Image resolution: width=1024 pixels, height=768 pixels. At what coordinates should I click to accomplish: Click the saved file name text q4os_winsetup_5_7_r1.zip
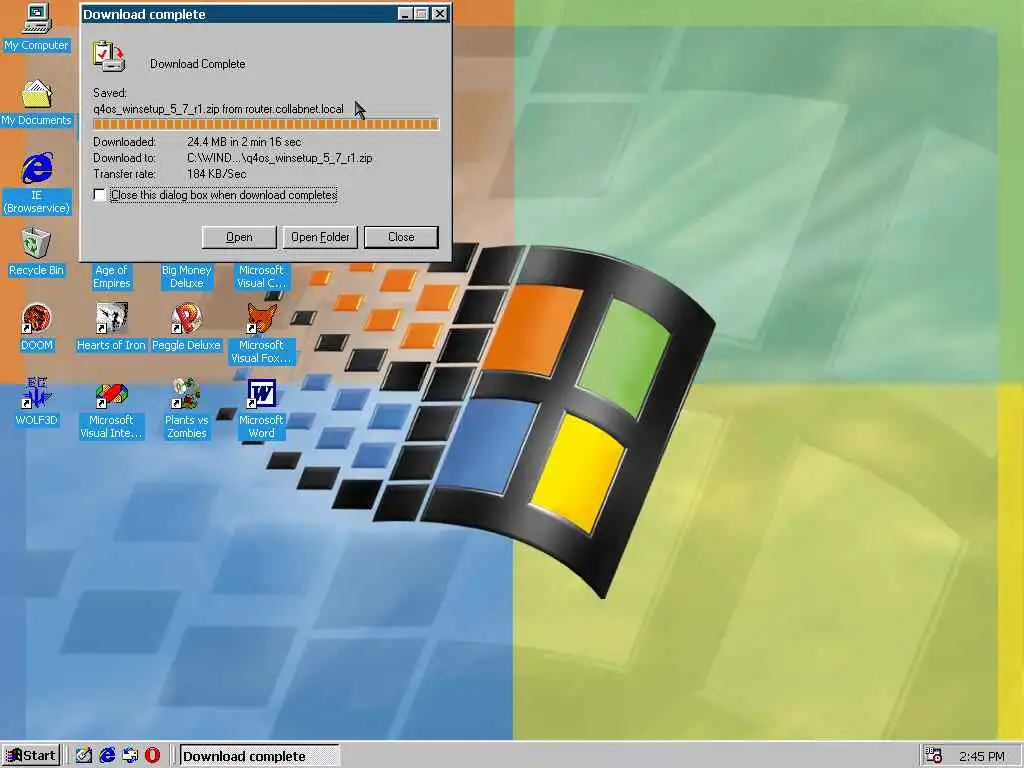pos(156,109)
